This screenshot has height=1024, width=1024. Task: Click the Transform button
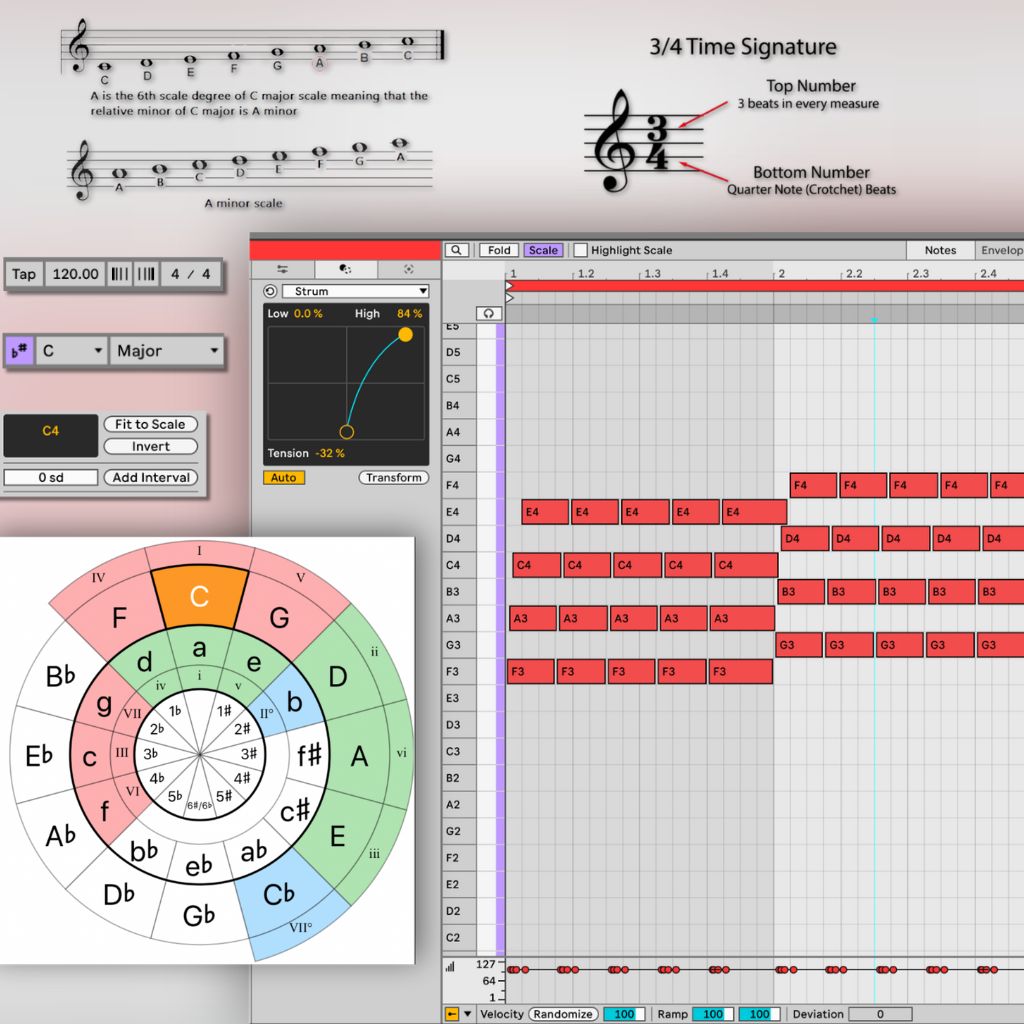pyautogui.click(x=393, y=478)
